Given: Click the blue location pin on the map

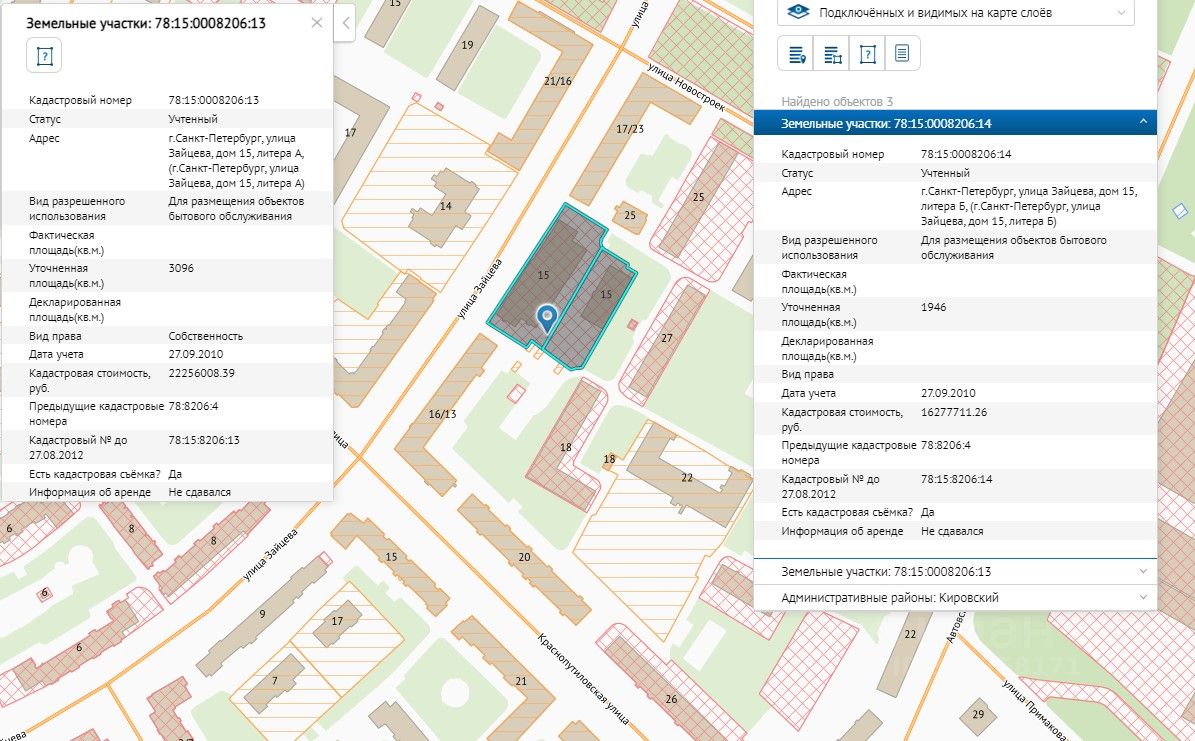Looking at the screenshot, I should tap(546, 317).
